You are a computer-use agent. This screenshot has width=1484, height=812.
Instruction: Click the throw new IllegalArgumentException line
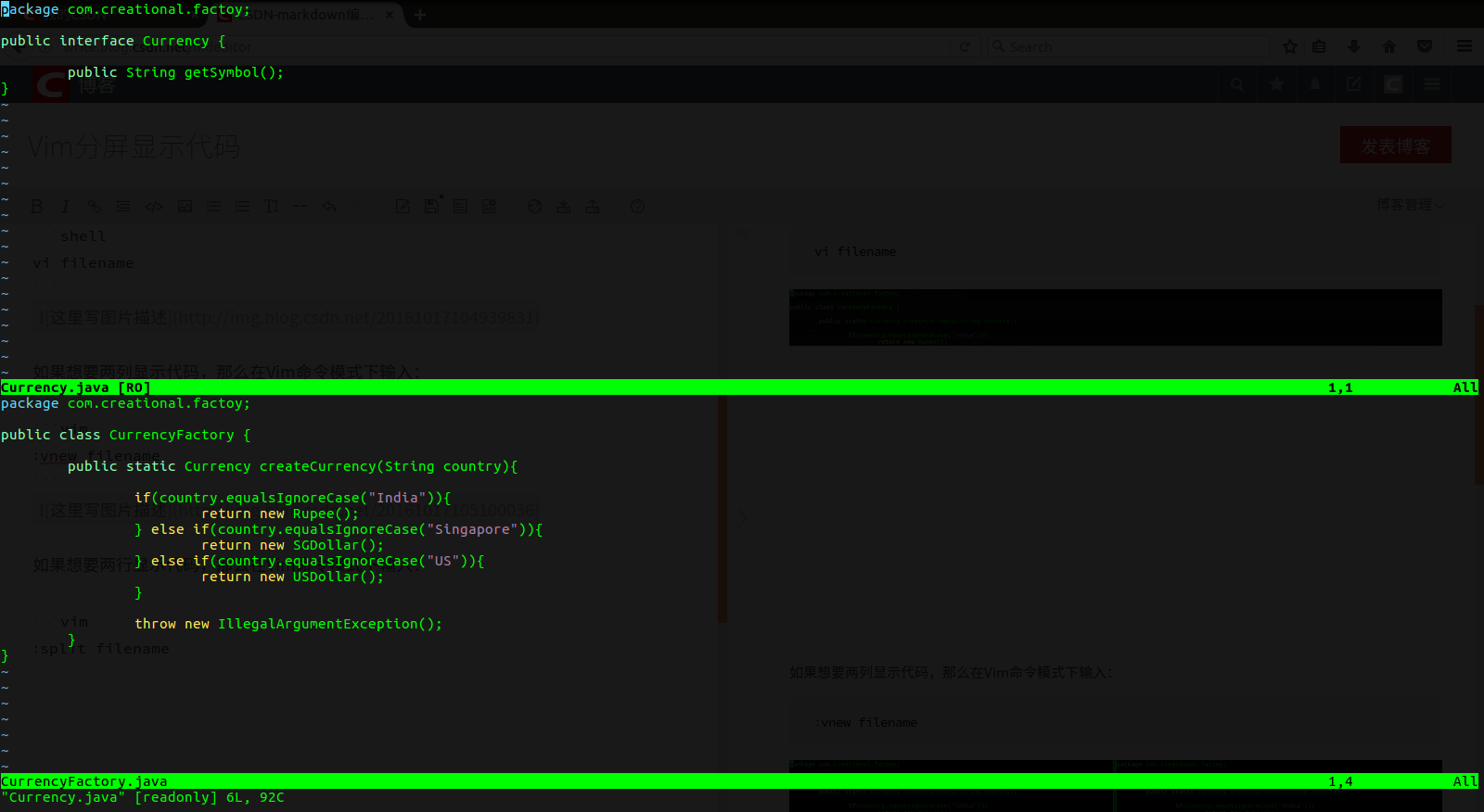coord(288,624)
